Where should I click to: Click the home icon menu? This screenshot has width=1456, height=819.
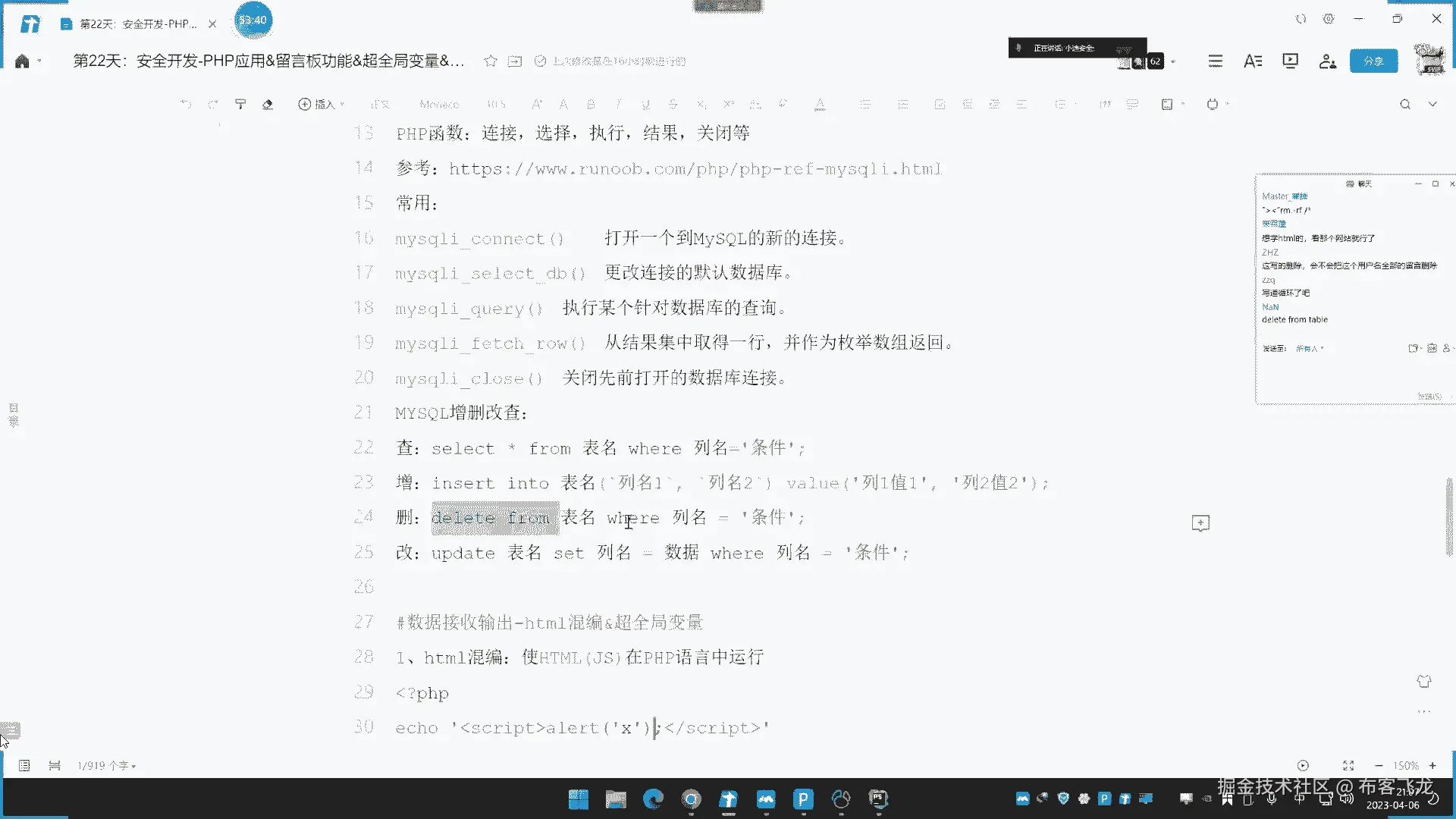[x=22, y=61]
